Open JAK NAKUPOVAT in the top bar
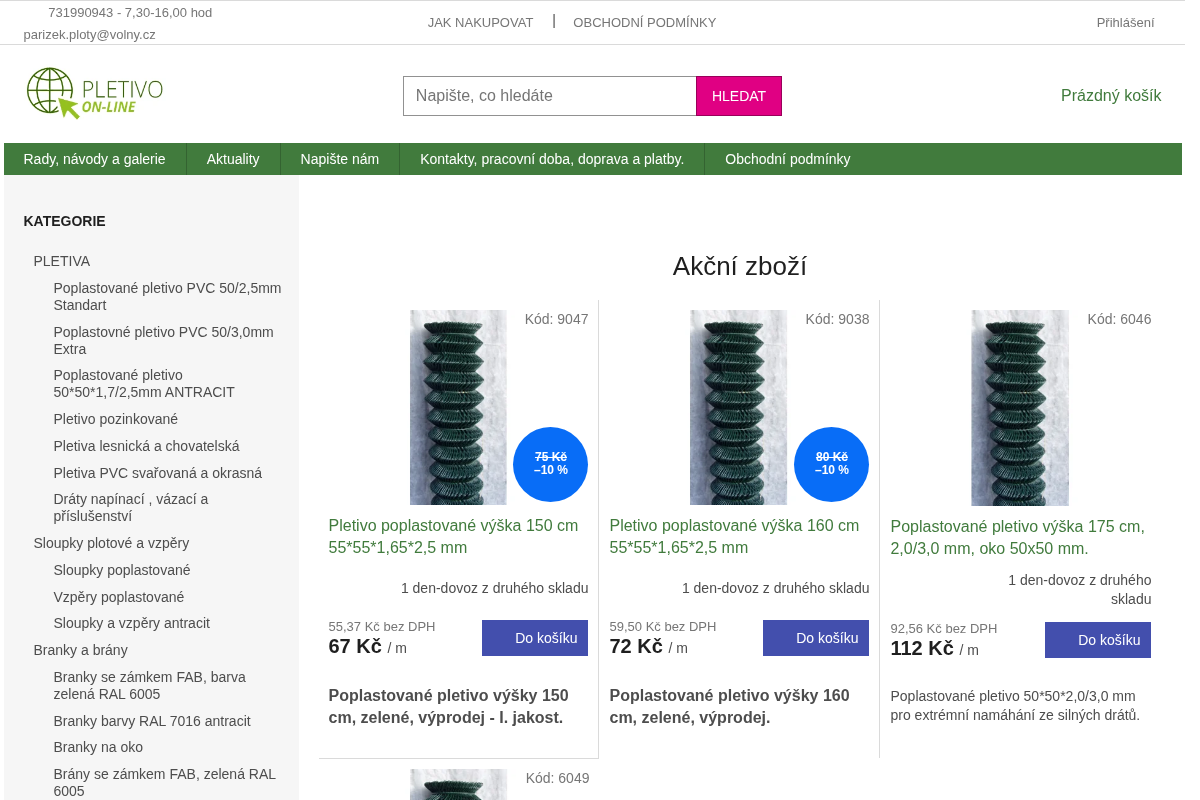This screenshot has height=800, width=1200. click(x=480, y=22)
